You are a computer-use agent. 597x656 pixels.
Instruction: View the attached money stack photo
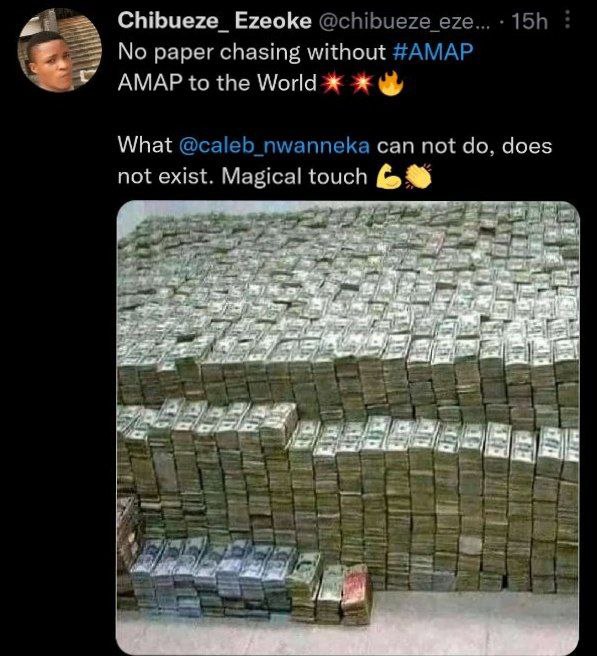348,428
